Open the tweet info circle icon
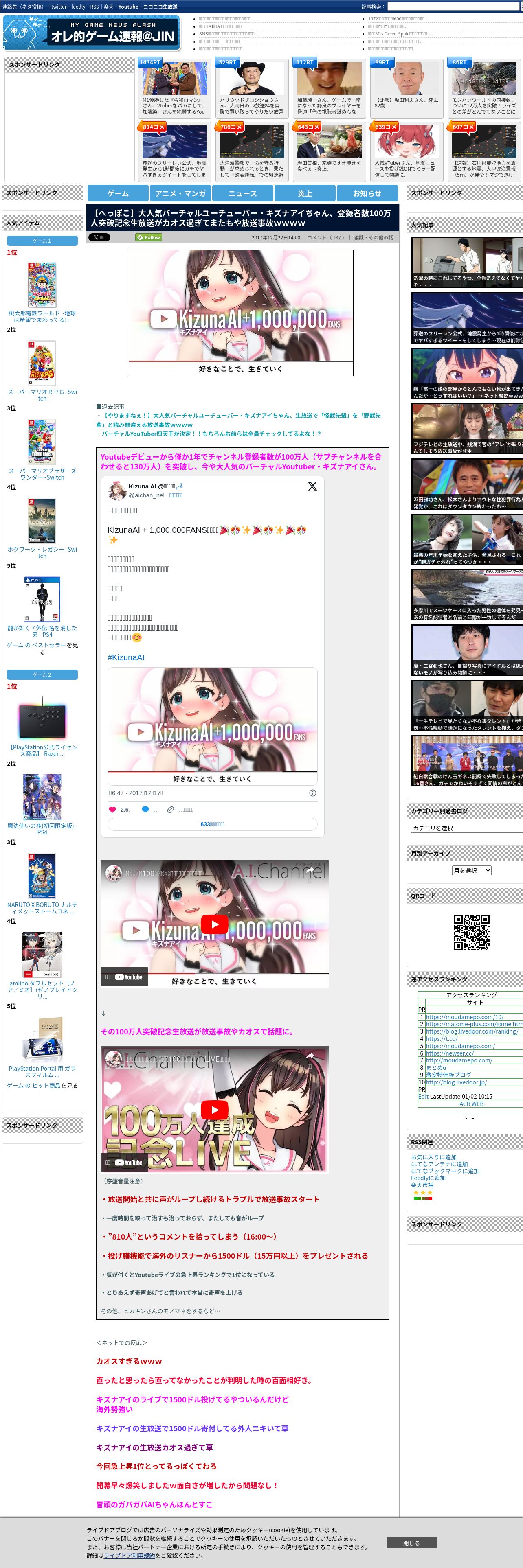Image resolution: width=523 pixels, height=1568 pixels. click(312, 793)
